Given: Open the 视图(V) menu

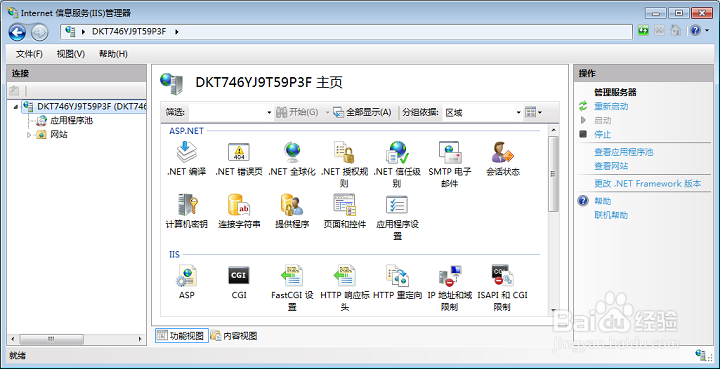Looking at the screenshot, I should tap(71, 54).
